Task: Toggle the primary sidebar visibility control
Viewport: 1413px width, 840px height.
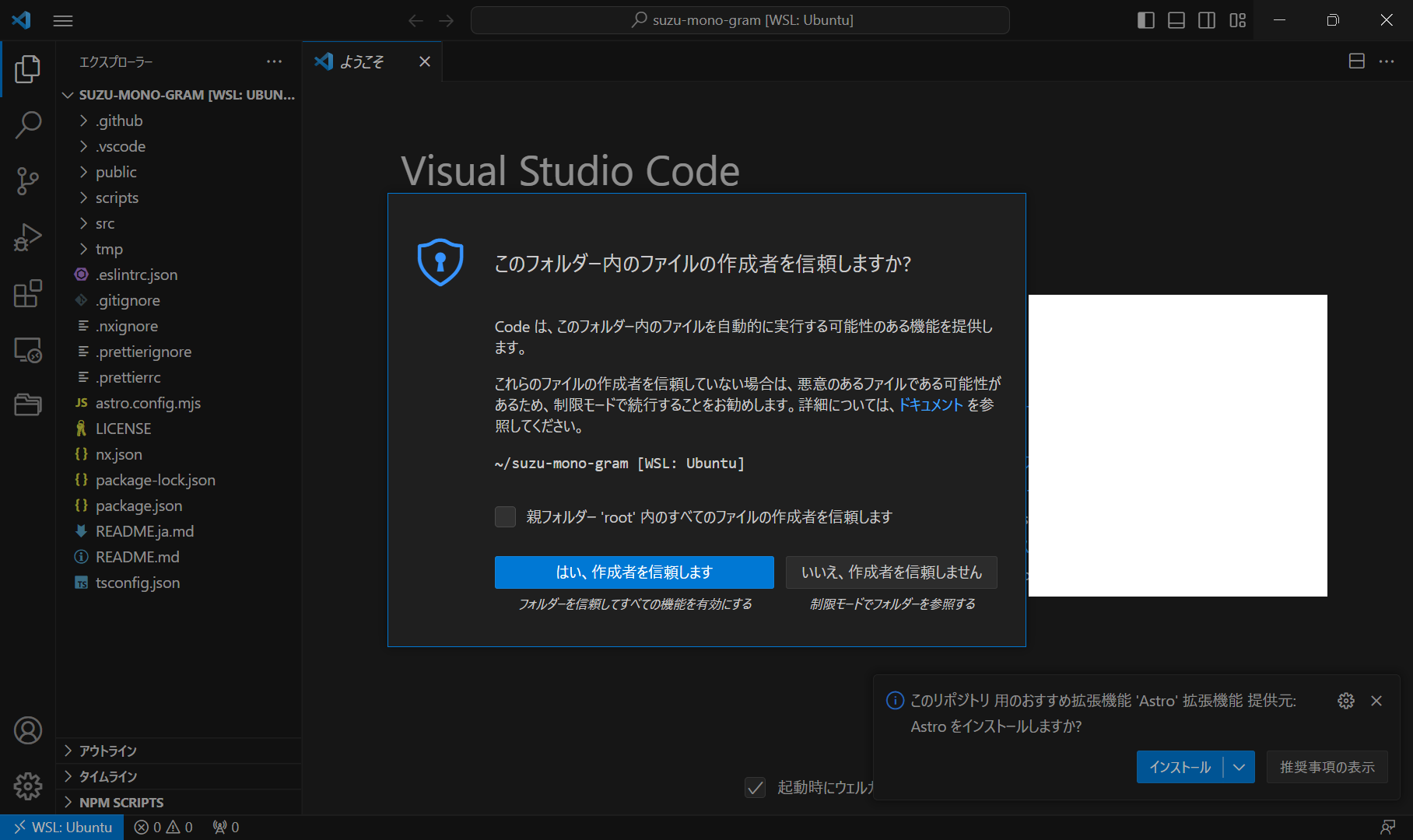Action: pos(1145,20)
